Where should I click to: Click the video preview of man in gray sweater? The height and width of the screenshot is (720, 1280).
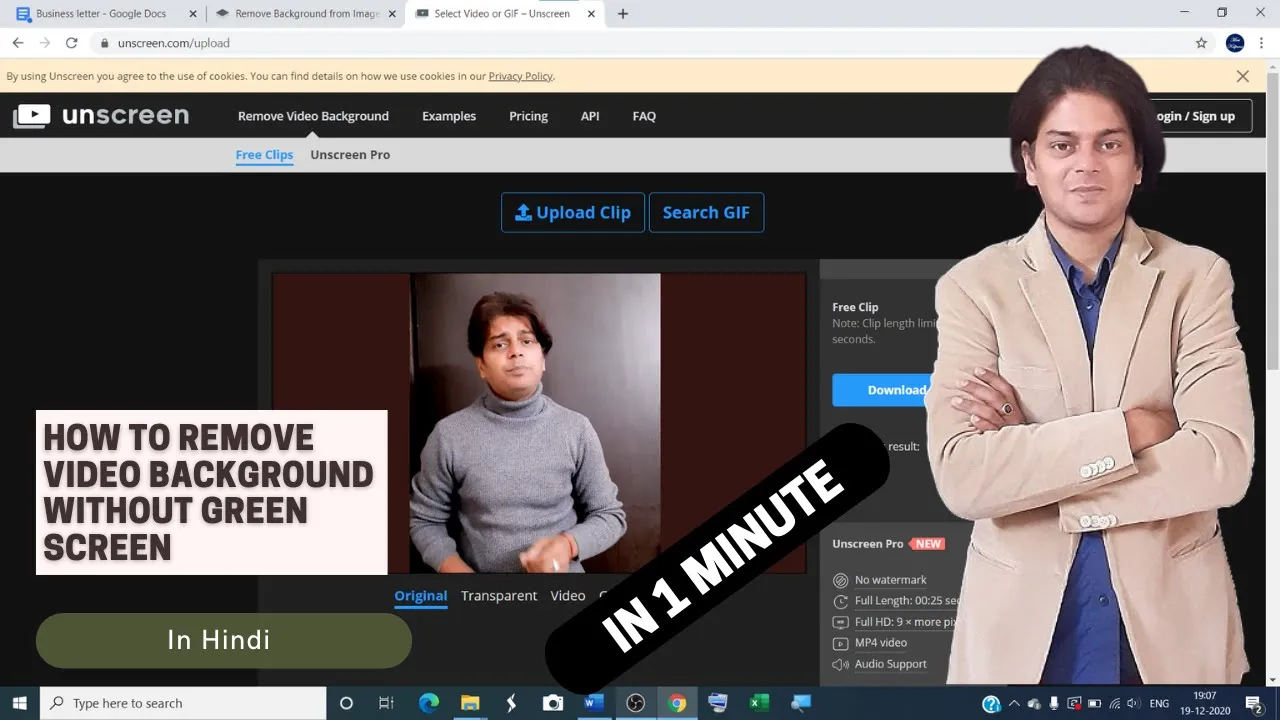[x=535, y=423]
